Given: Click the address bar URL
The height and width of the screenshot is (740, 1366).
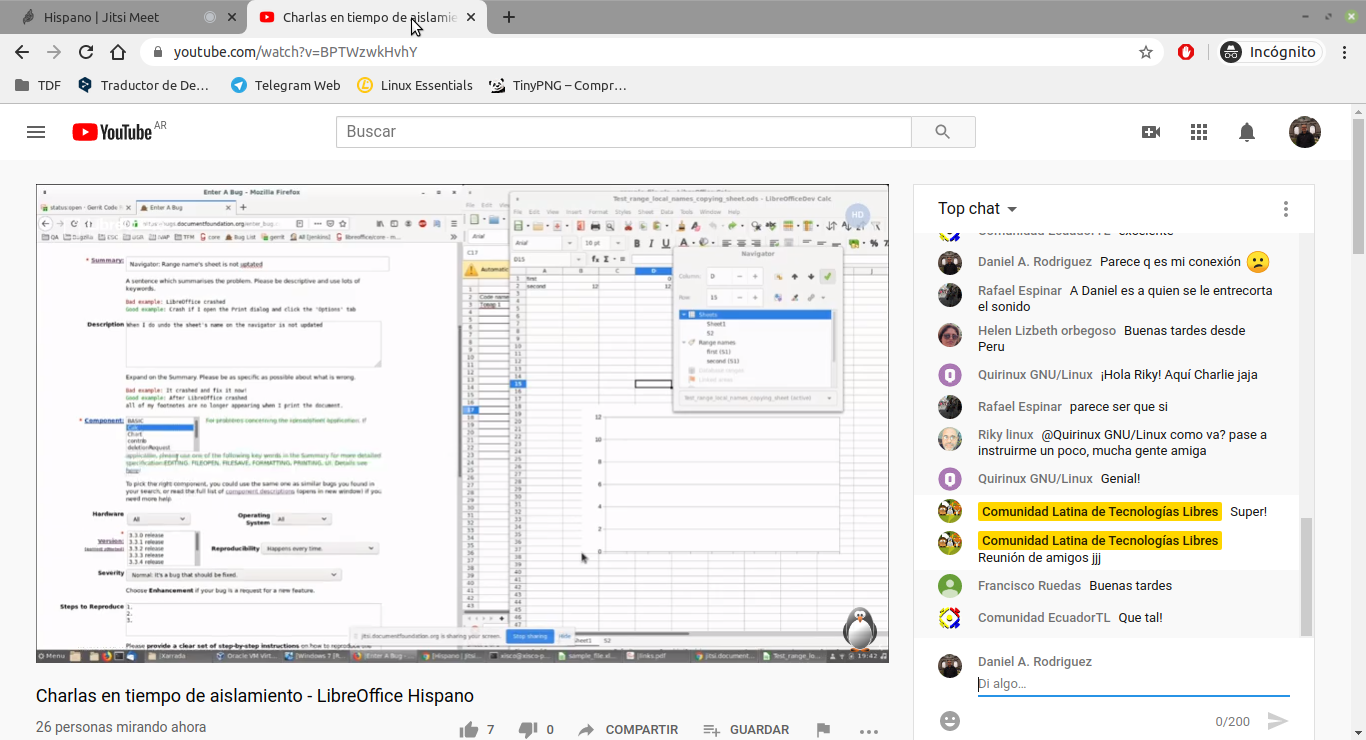Looking at the screenshot, I should [x=295, y=52].
